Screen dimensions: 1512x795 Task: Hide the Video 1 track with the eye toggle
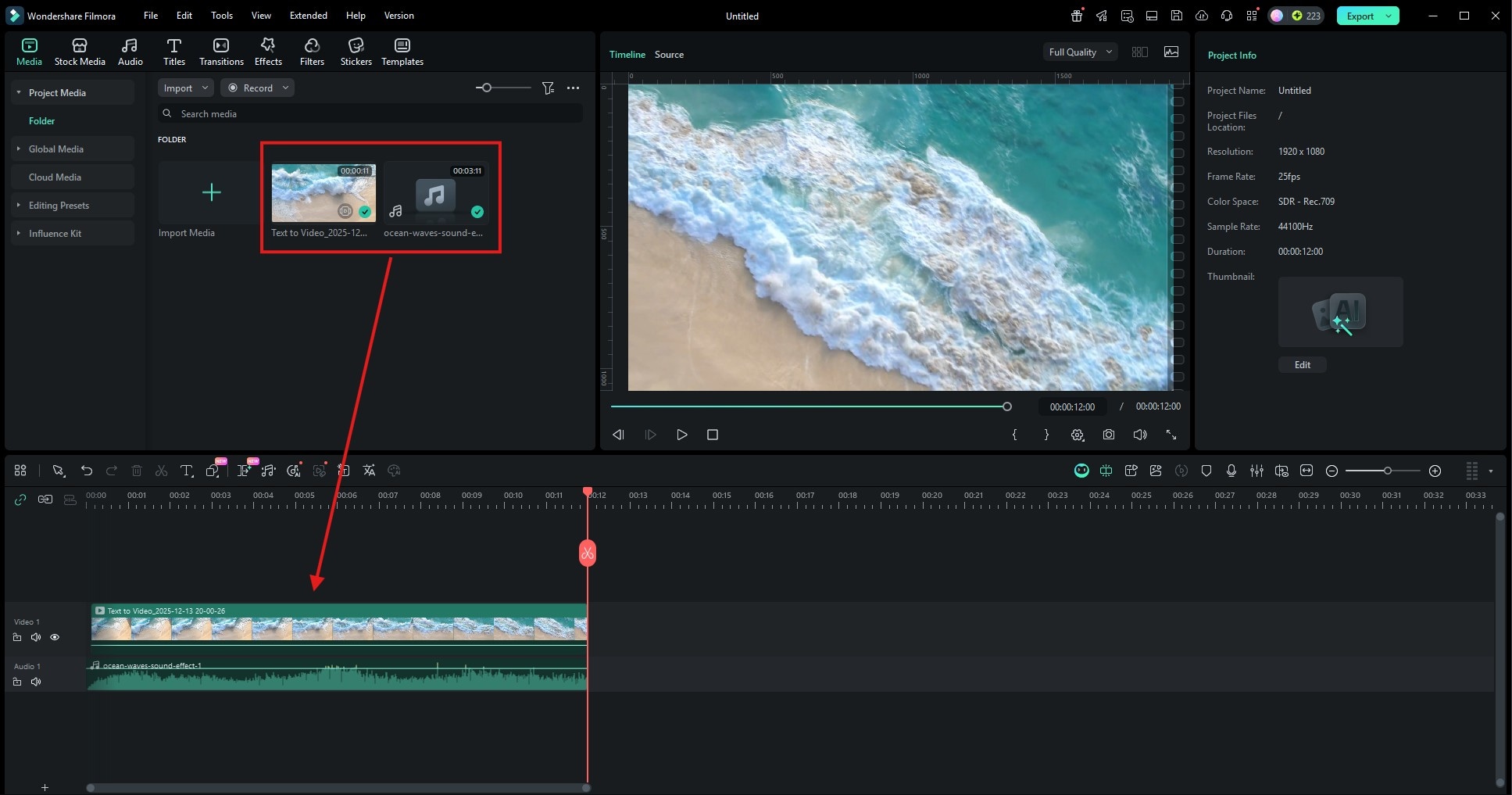[x=55, y=636]
